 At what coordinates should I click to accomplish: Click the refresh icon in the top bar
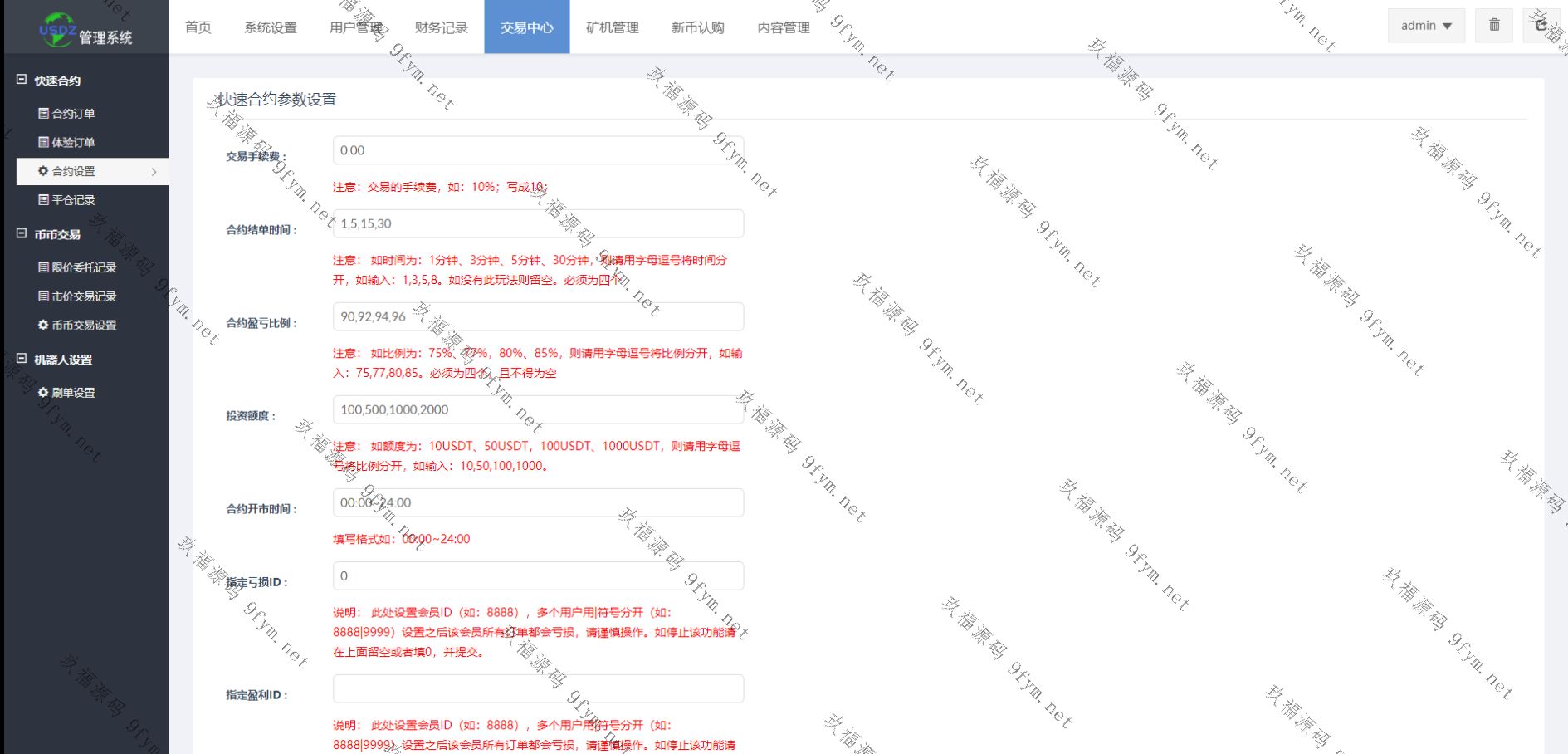click(1542, 25)
